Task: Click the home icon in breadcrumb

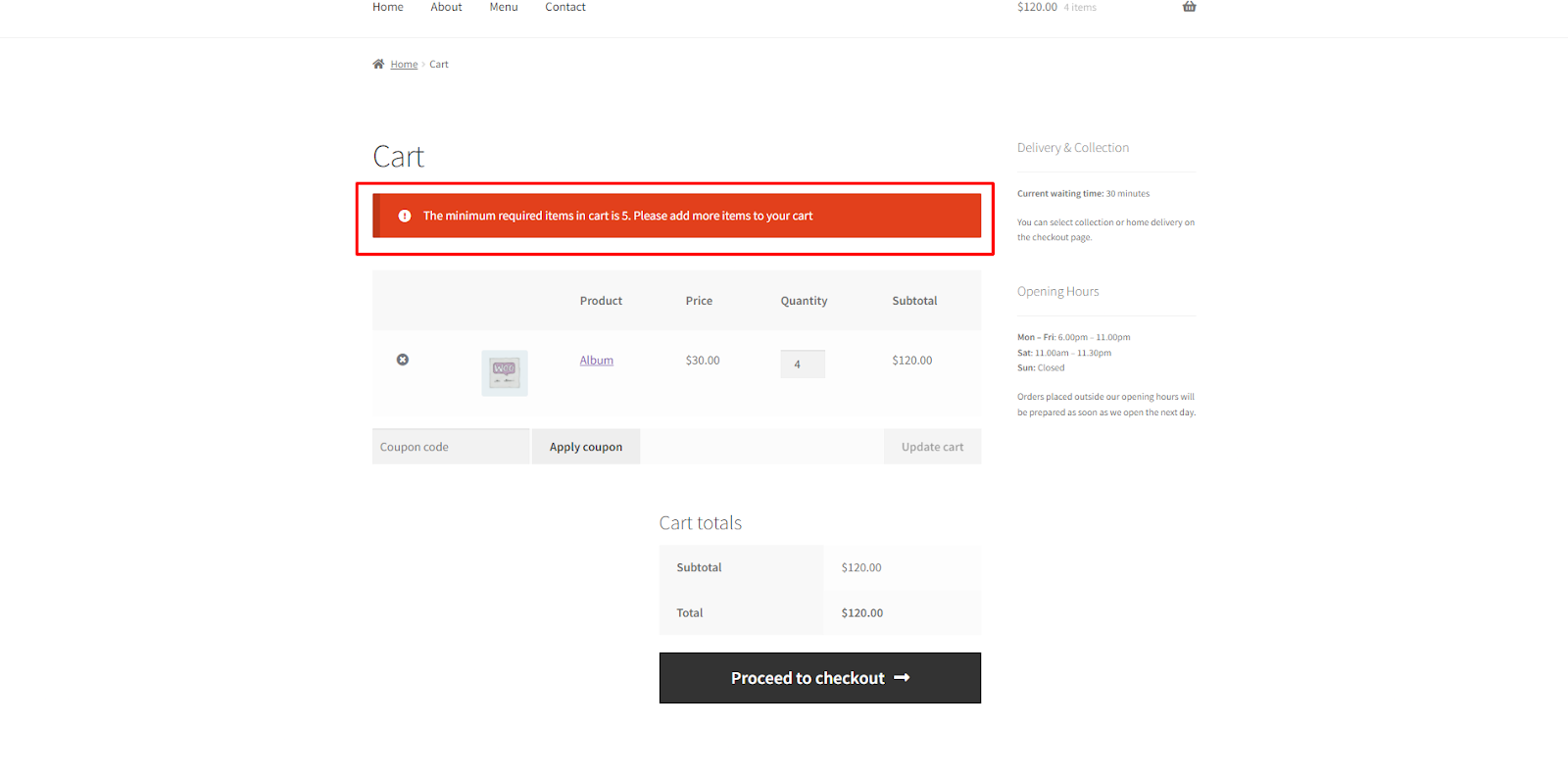Action: click(378, 64)
